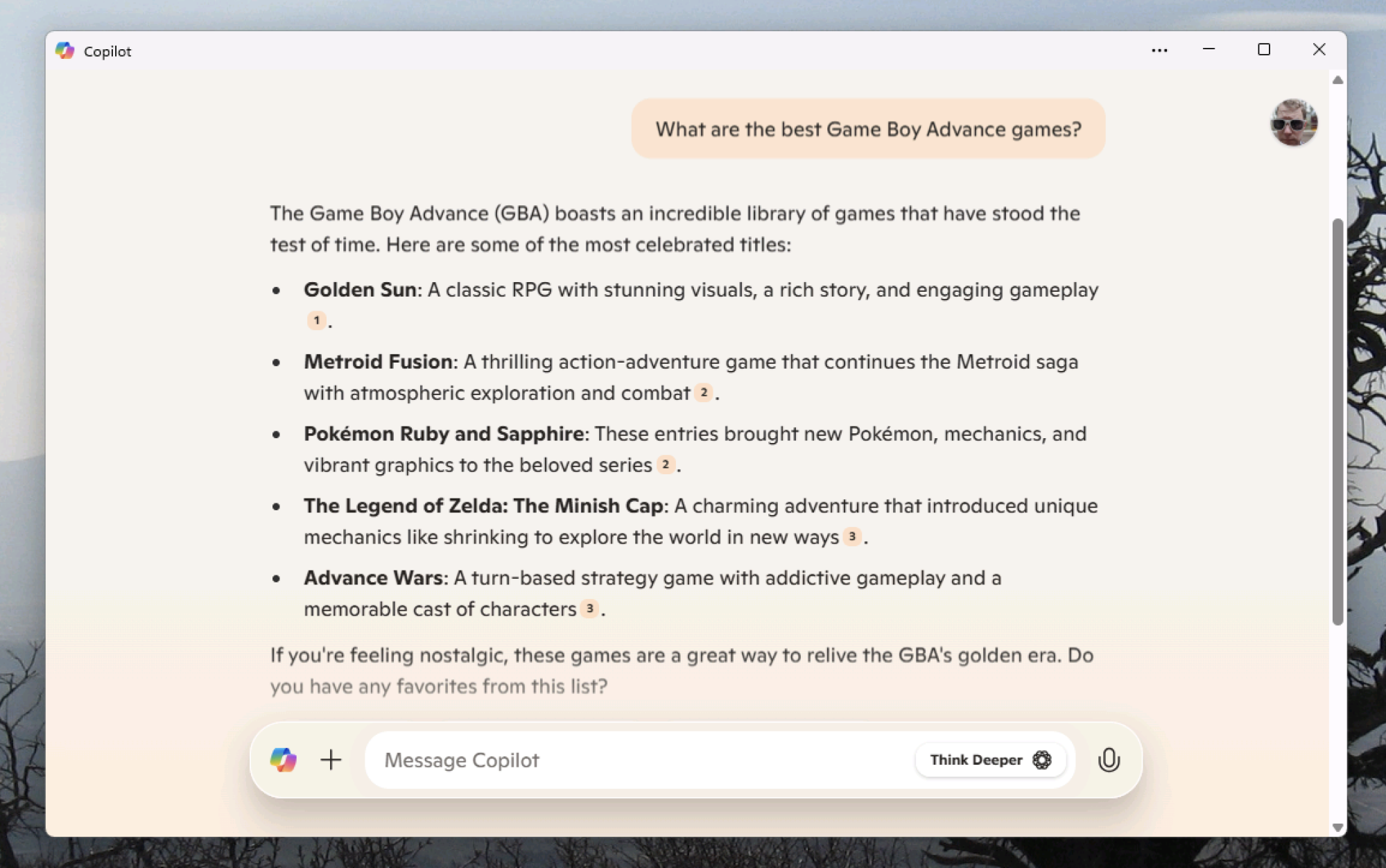Click "The Legend of Zelda: The Minish Cap"
The image size is (1386, 868).
(483, 506)
